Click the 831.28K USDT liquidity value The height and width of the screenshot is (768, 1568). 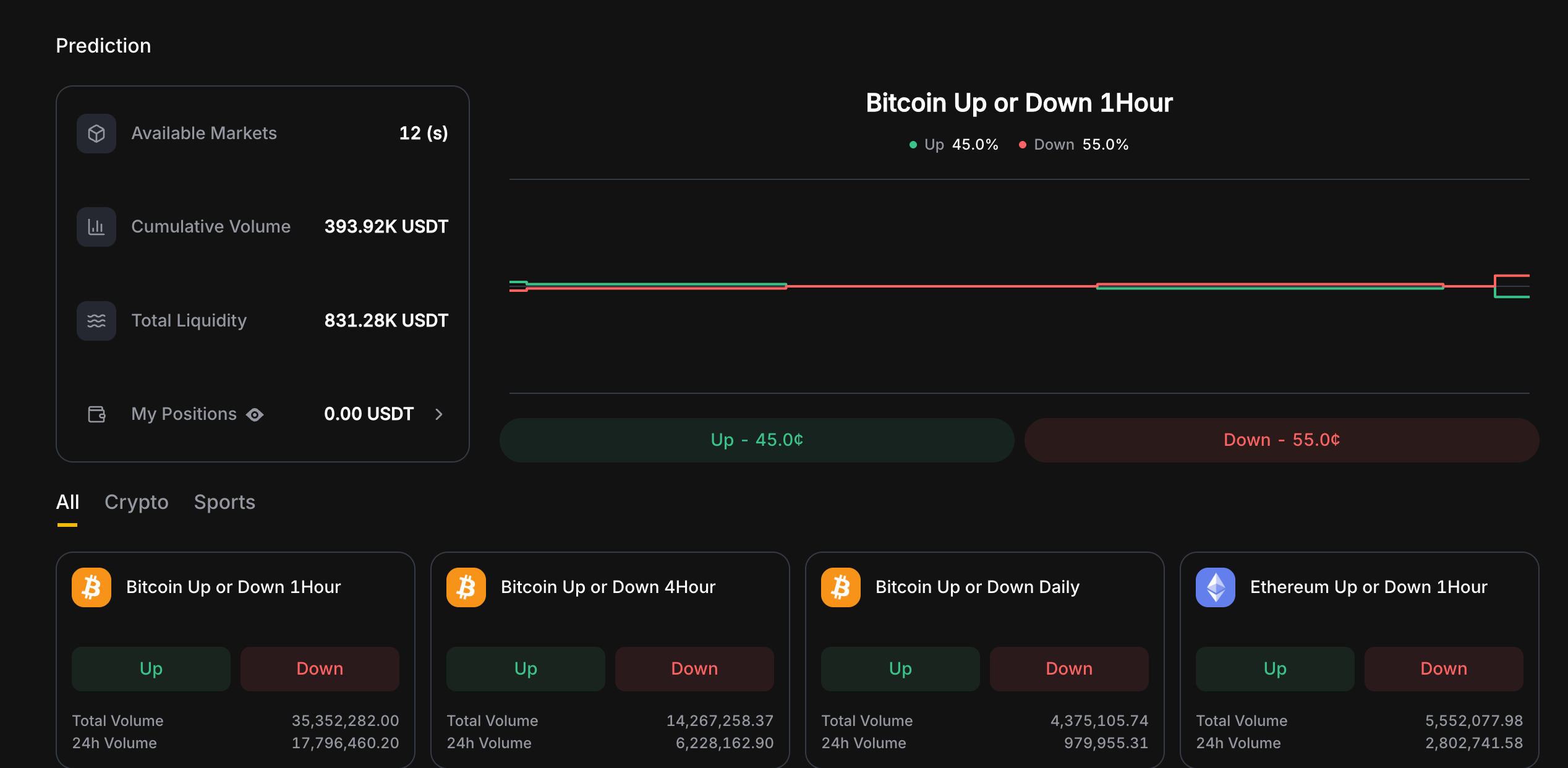(x=386, y=320)
